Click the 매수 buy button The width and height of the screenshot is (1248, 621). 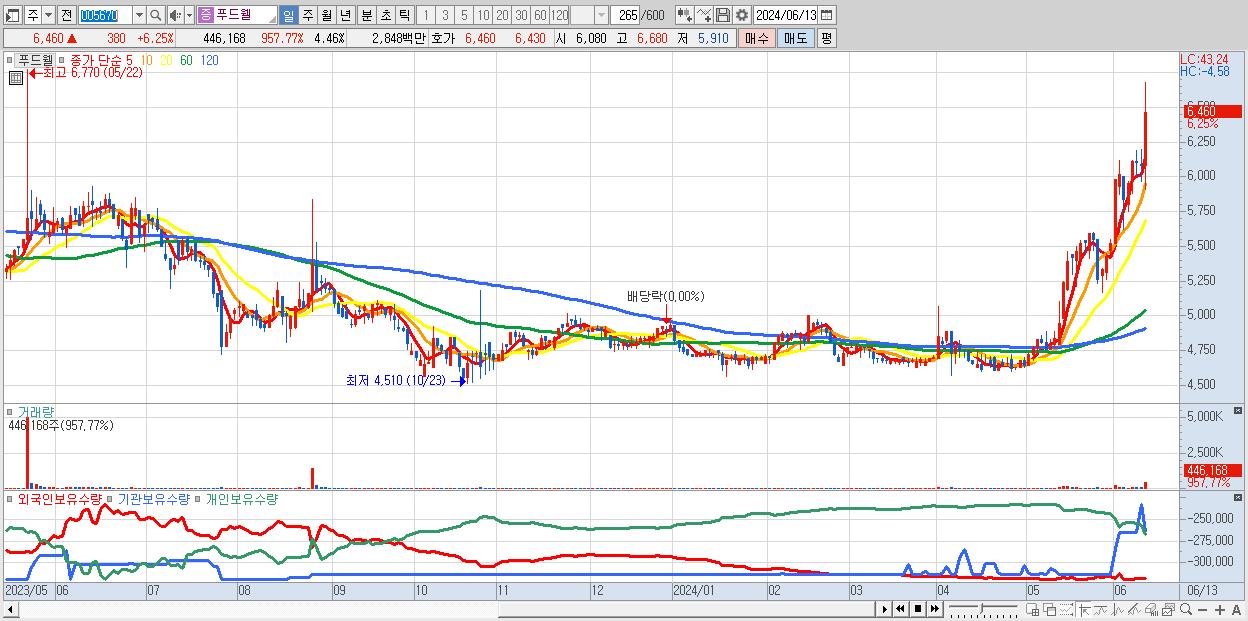(757, 38)
